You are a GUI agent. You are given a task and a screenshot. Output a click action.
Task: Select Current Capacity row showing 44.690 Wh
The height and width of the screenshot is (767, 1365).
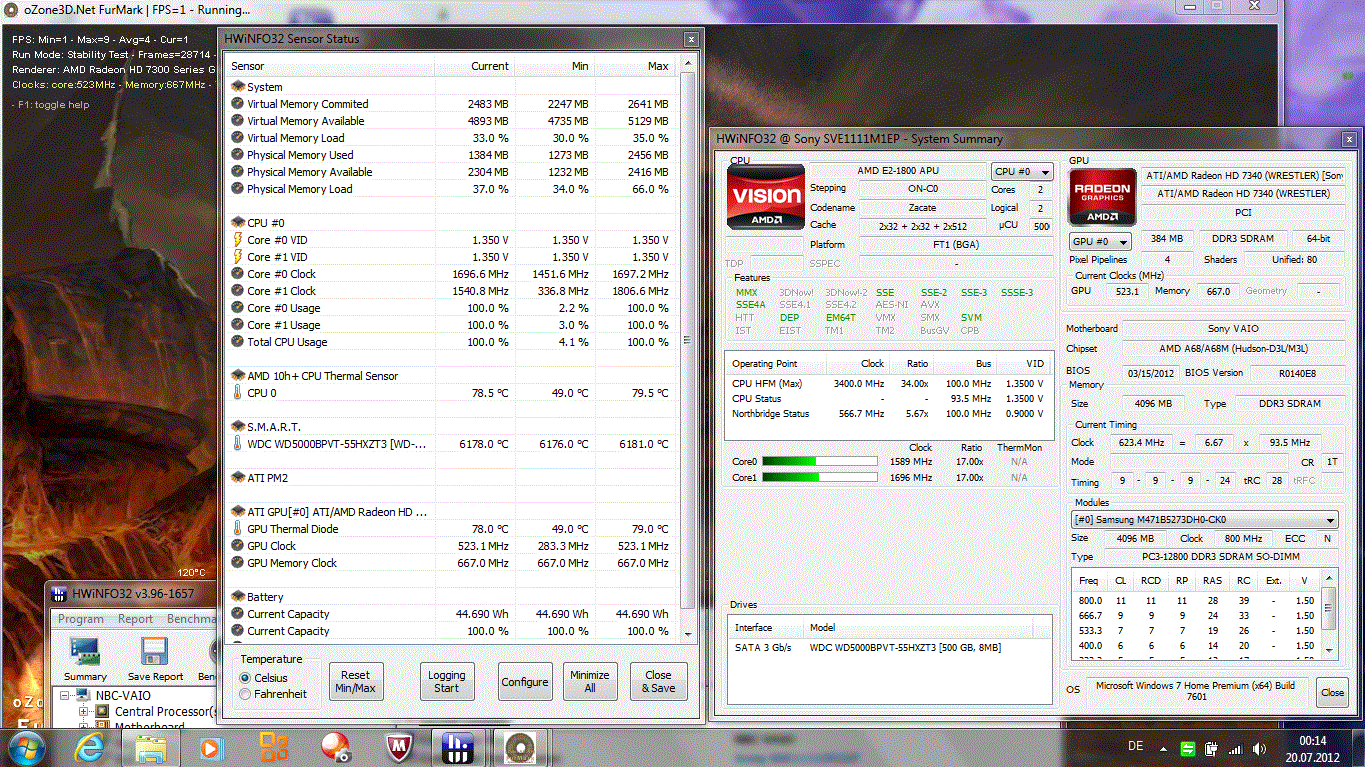coord(452,614)
